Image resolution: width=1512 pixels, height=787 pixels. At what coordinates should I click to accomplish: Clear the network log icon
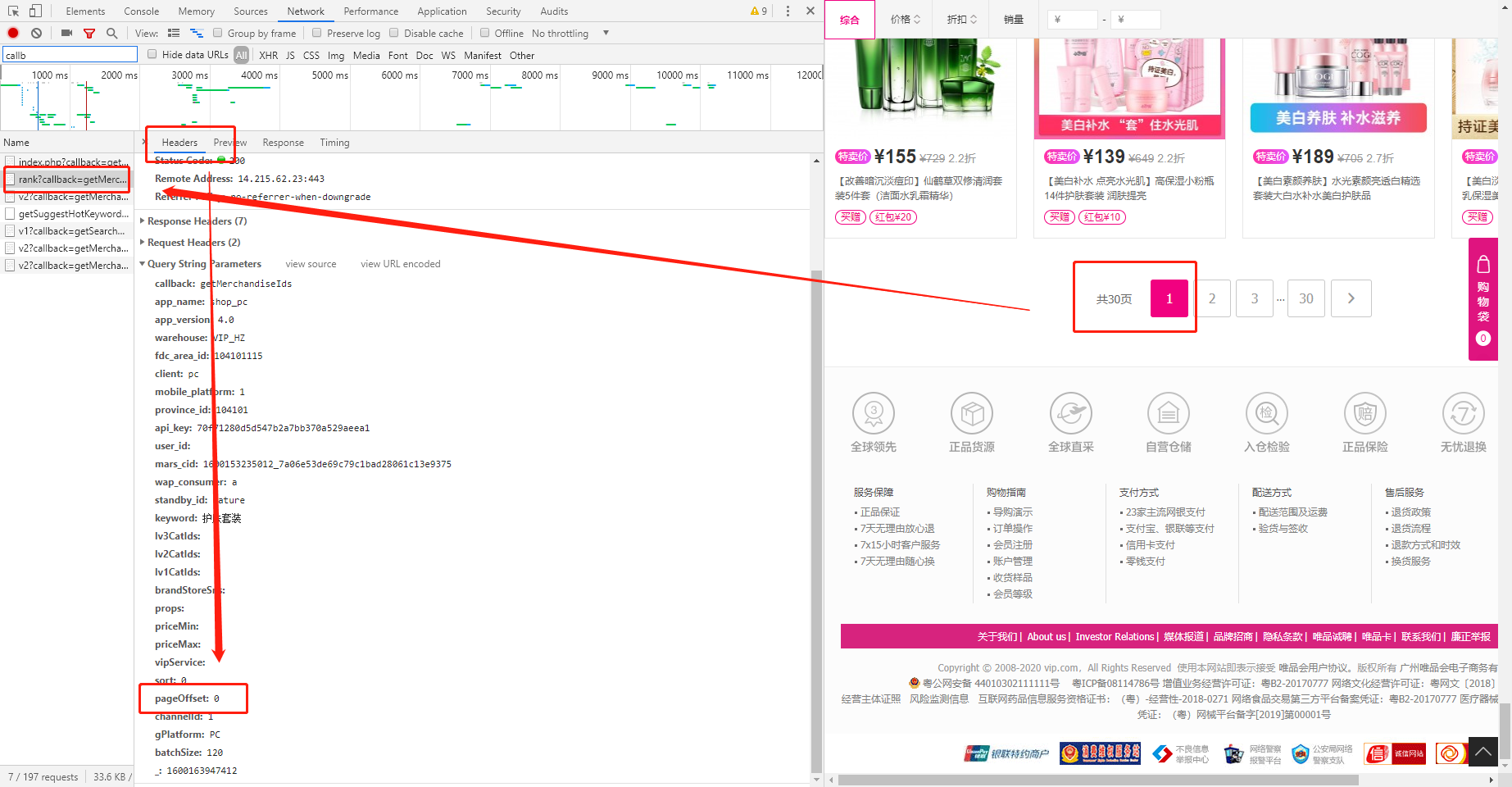[36, 33]
